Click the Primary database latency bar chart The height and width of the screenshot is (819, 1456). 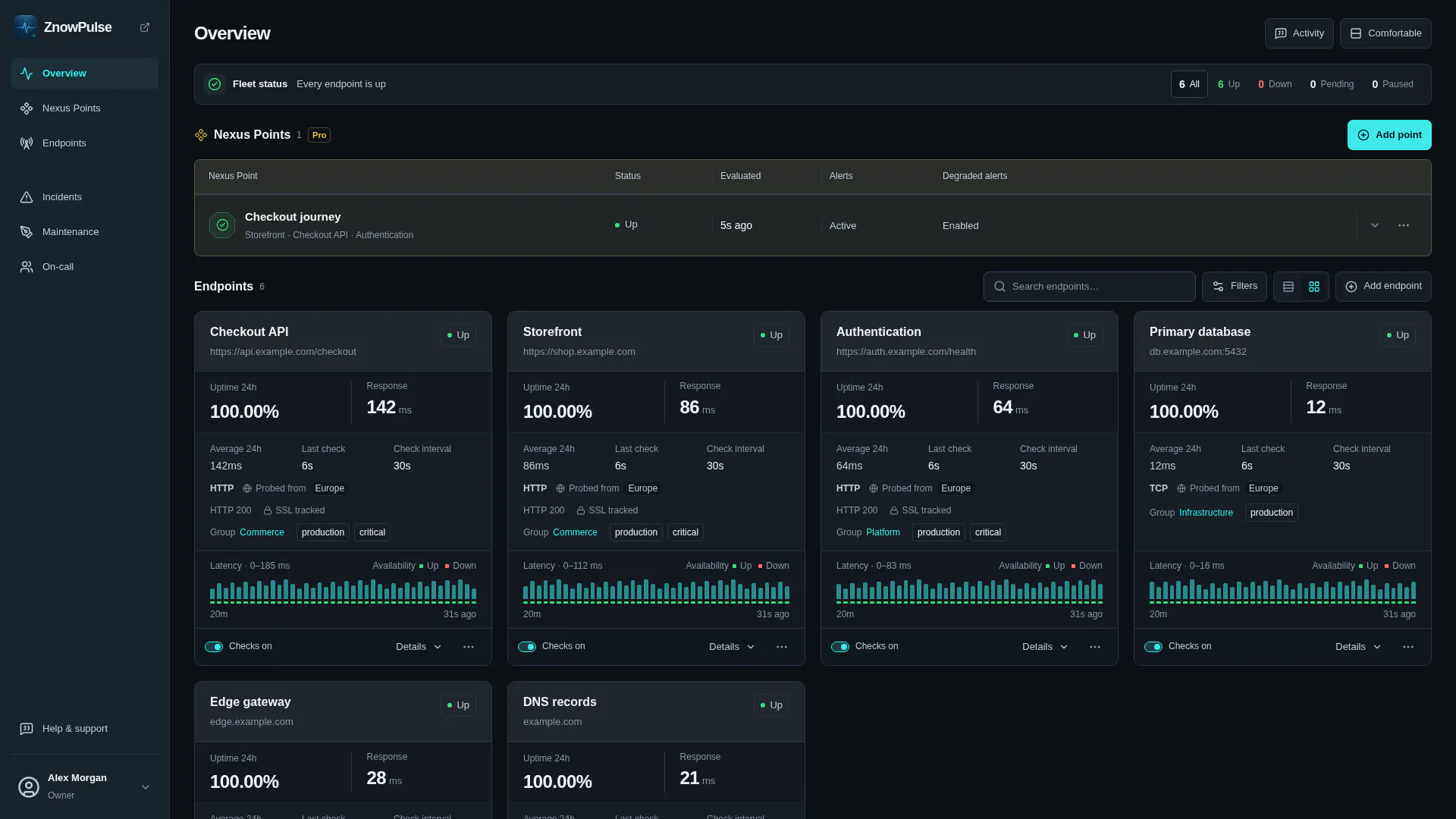pyautogui.click(x=1282, y=591)
